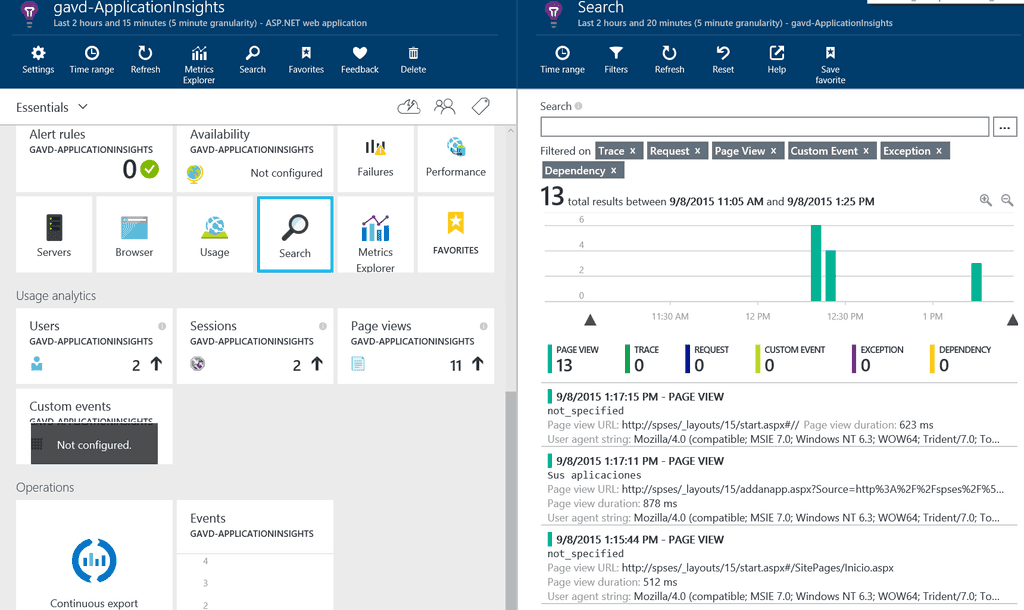
Task: Open Settings in the gavd-ApplicationInsights toolbar
Action: pyautogui.click(x=38, y=60)
